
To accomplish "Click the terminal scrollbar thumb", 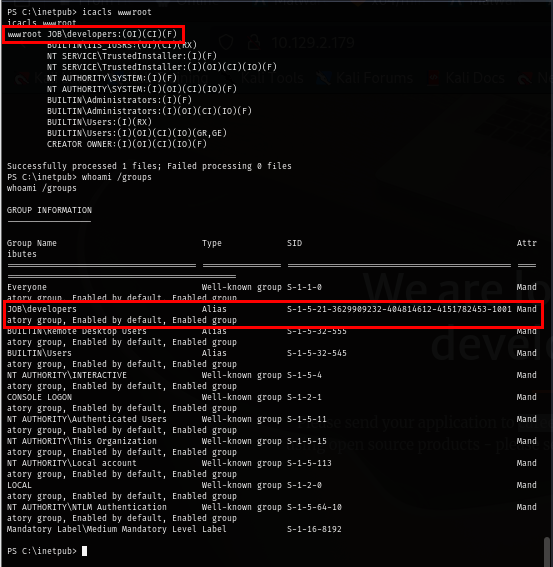I will pos(548,552).
